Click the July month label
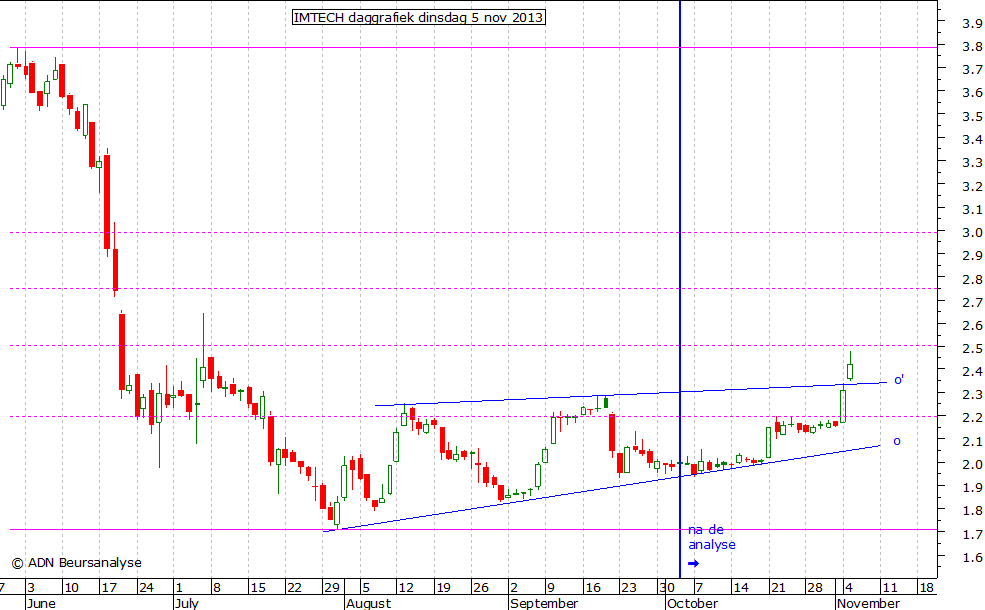 tap(187, 603)
